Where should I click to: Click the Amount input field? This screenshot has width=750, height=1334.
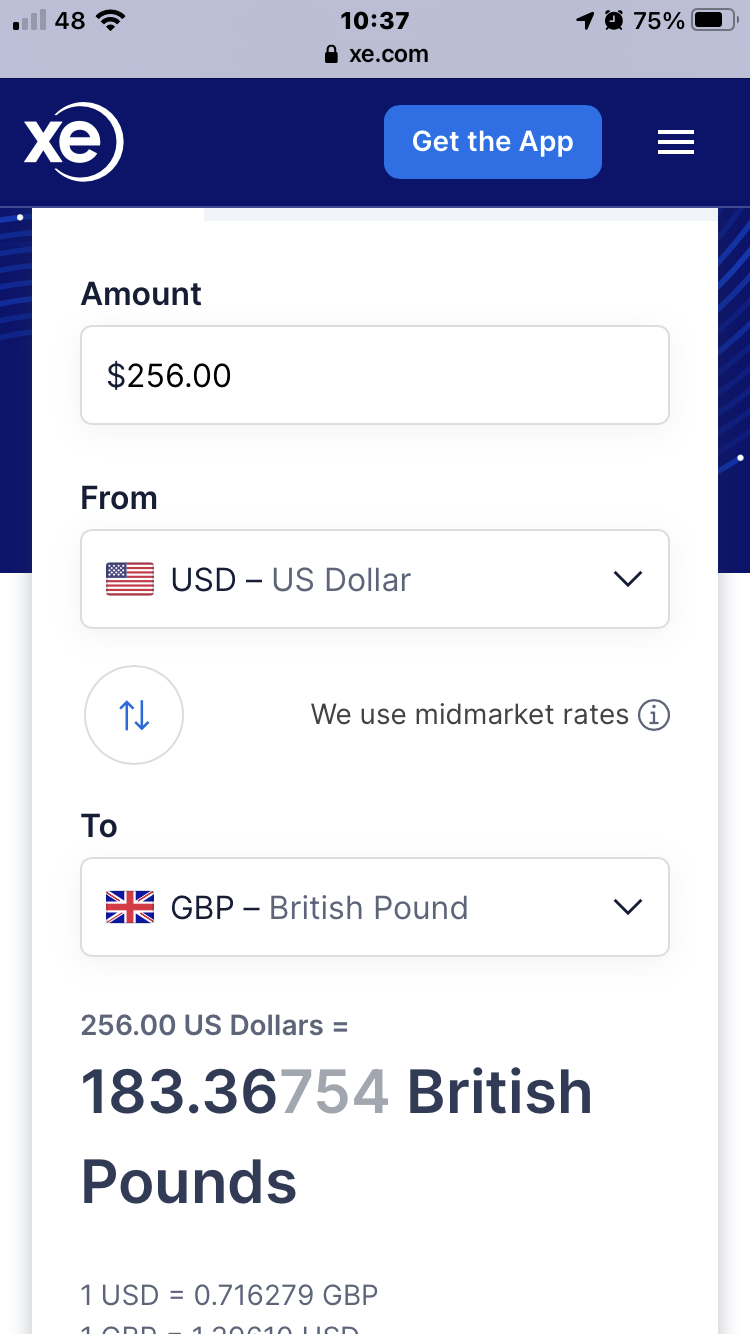click(374, 375)
